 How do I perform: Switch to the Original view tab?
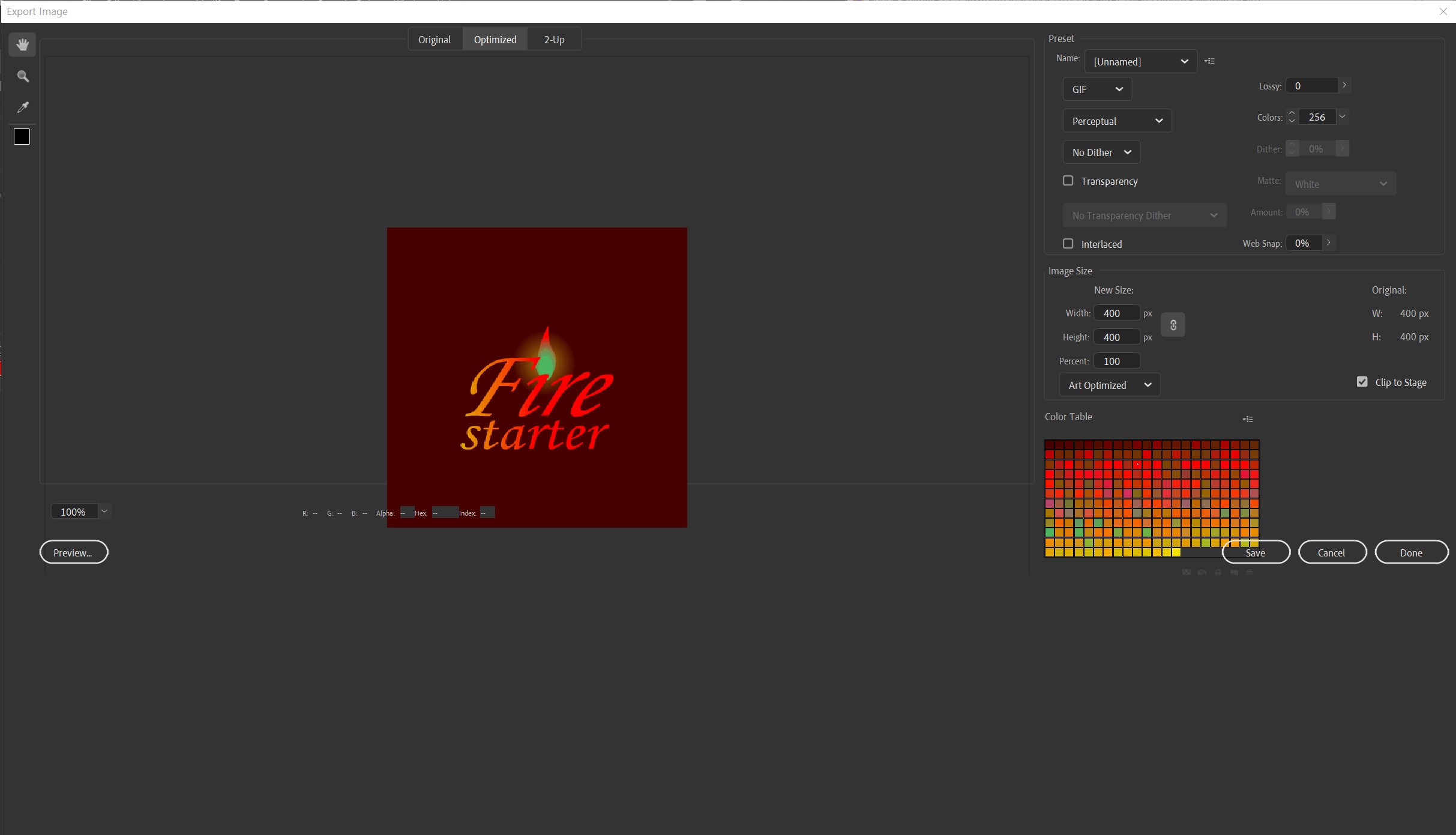435,39
